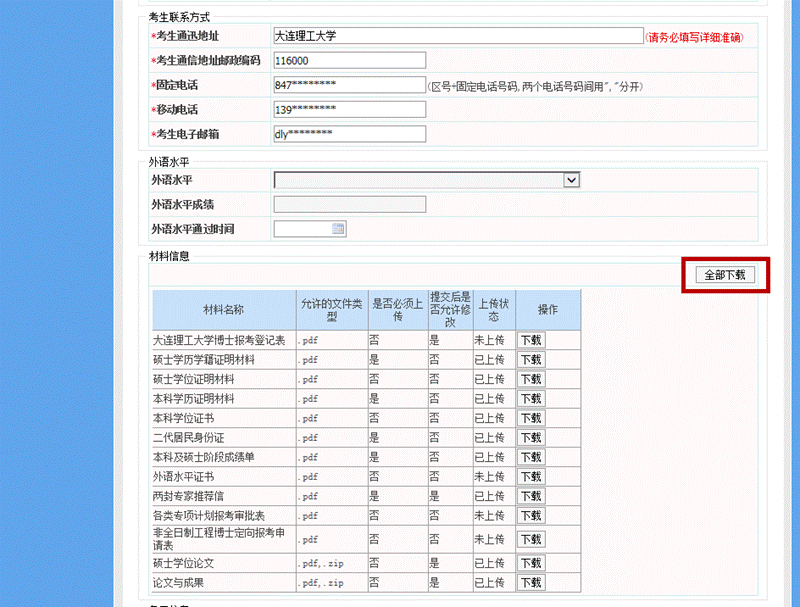Viewport: 800px width, 607px height.
Task: Download 本科及硕士阶段成绩单 file
Action: pyautogui.click(x=530, y=457)
